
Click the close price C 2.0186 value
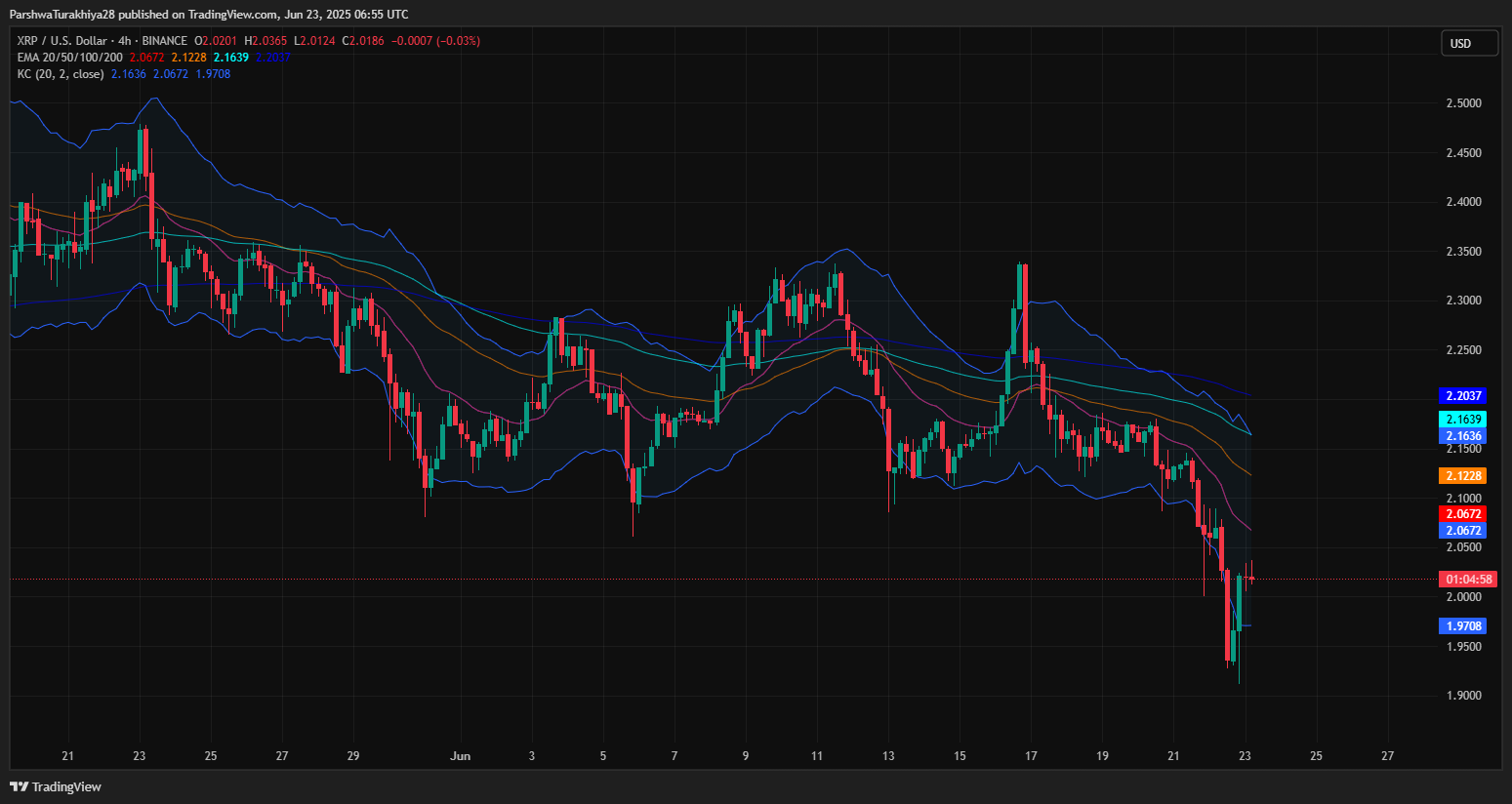point(368,41)
